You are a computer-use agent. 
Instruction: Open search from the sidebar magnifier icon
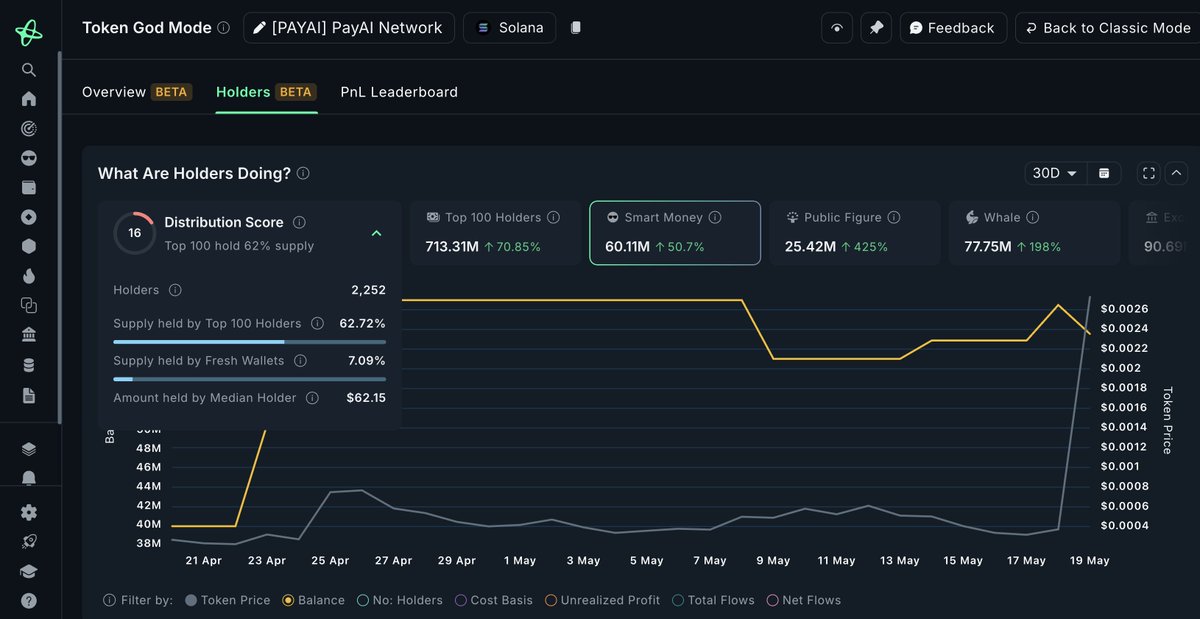(x=29, y=70)
